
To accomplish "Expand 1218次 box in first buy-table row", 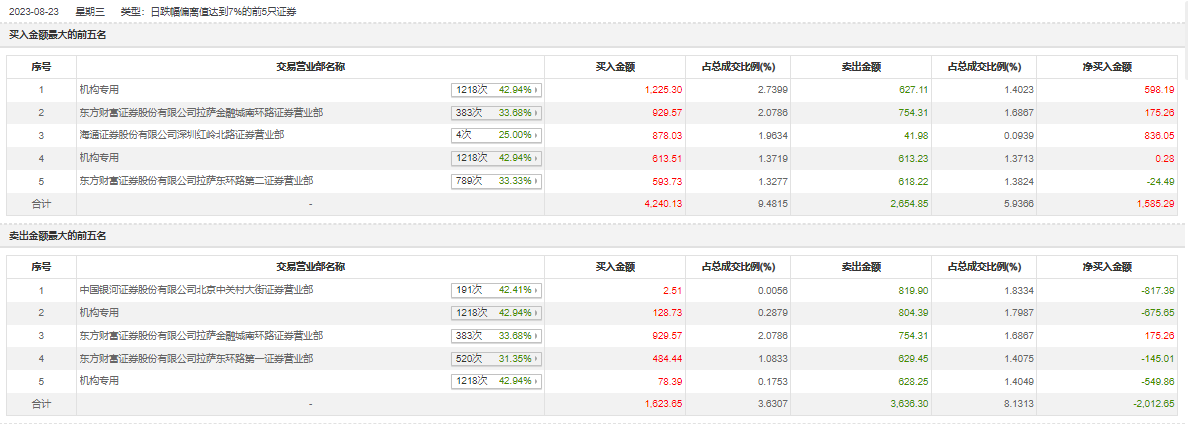I will tap(496, 89).
